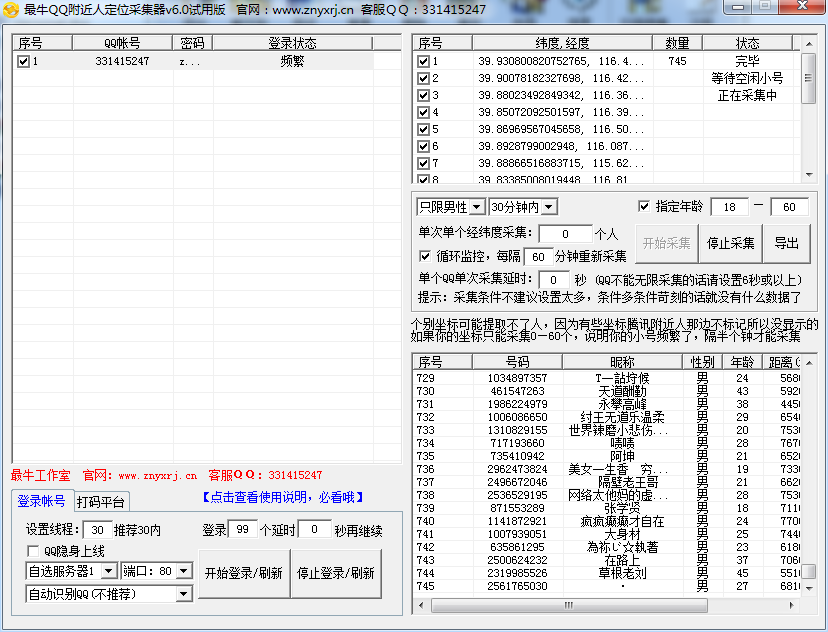Click the 纬度,经度 column header

[562, 43]
